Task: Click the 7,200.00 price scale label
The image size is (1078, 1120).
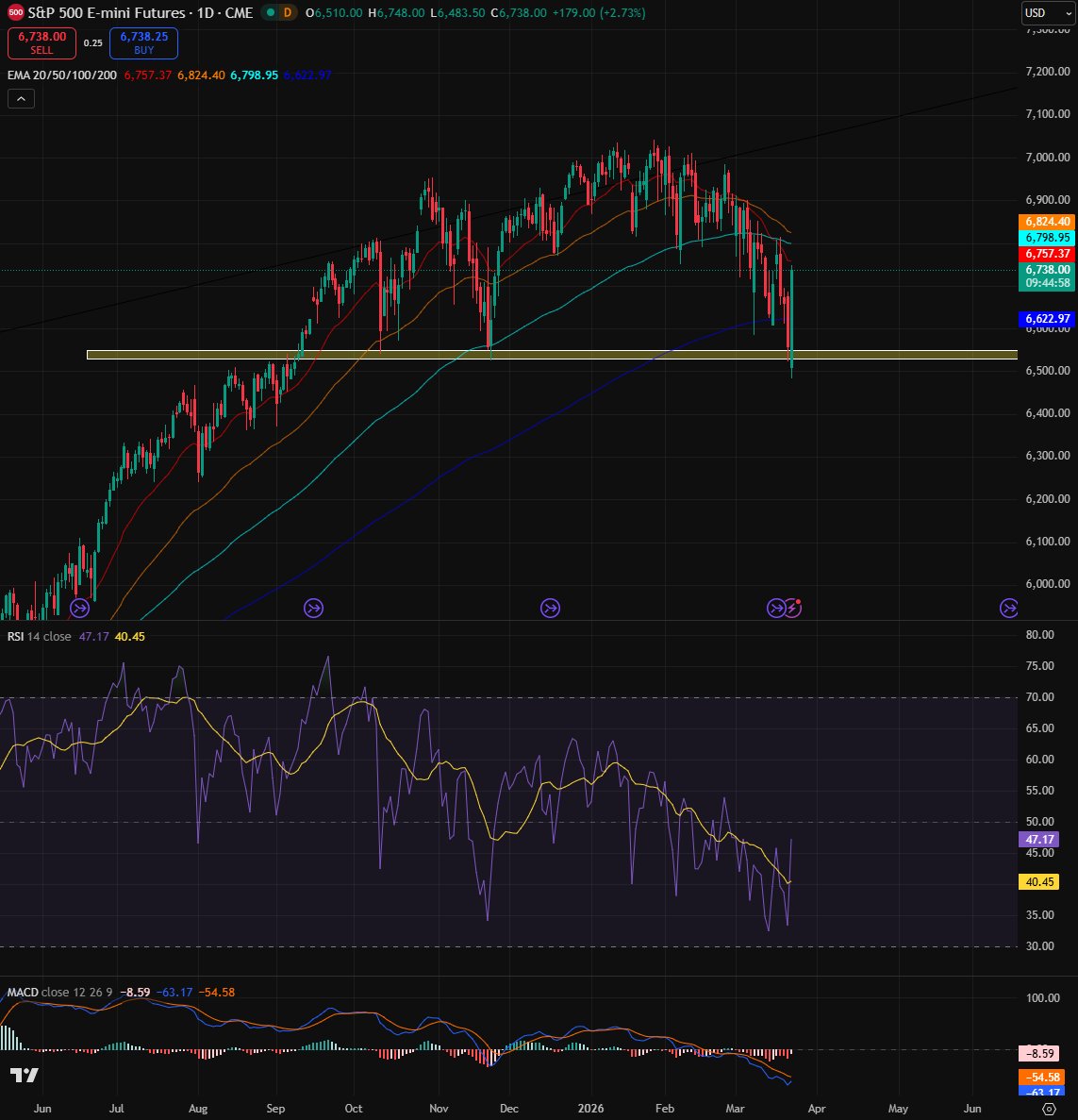Action: (x=1047, y=72)
